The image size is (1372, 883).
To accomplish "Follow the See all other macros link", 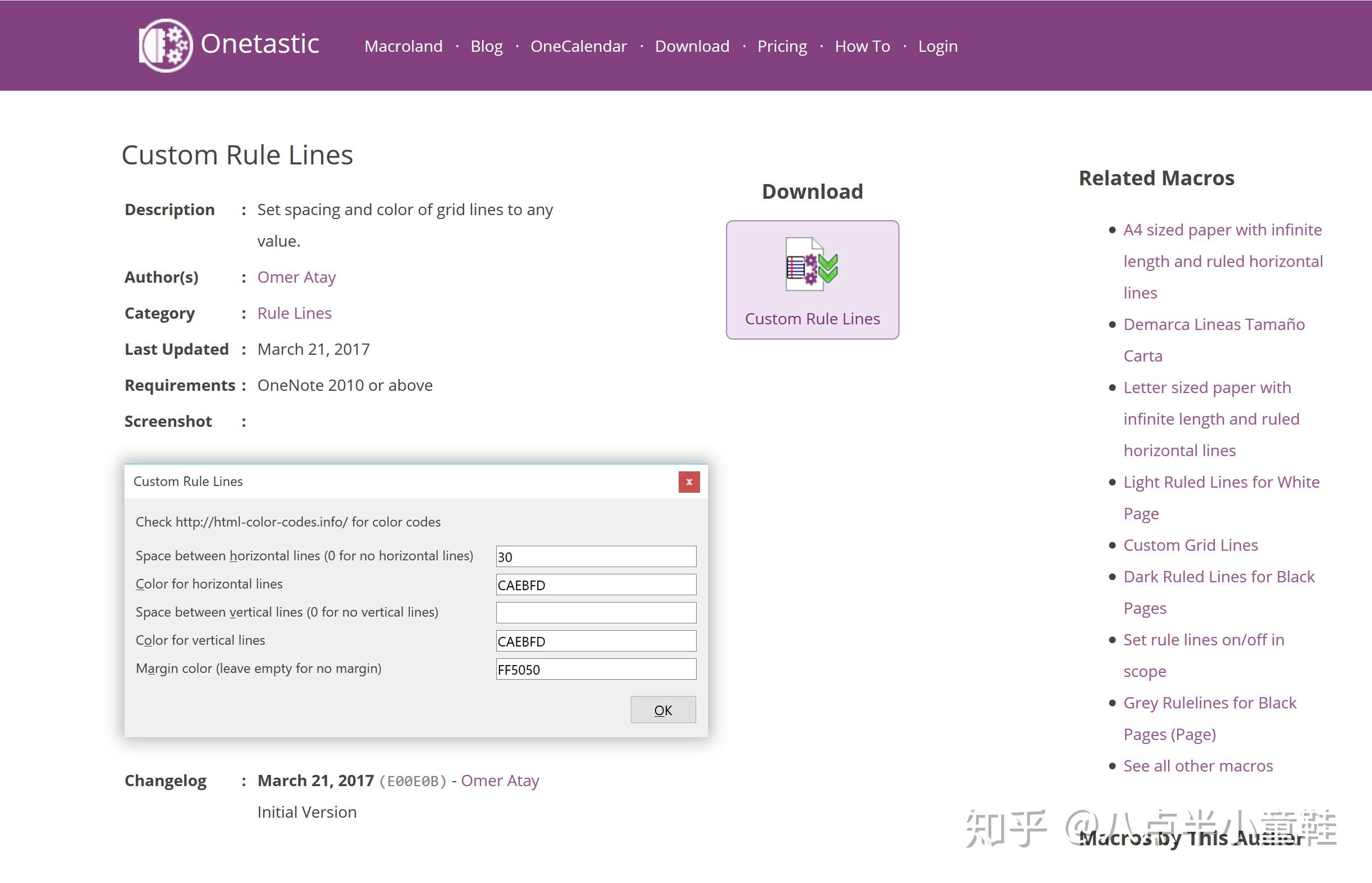I will pyautogui.click(x=1198, y=765).
